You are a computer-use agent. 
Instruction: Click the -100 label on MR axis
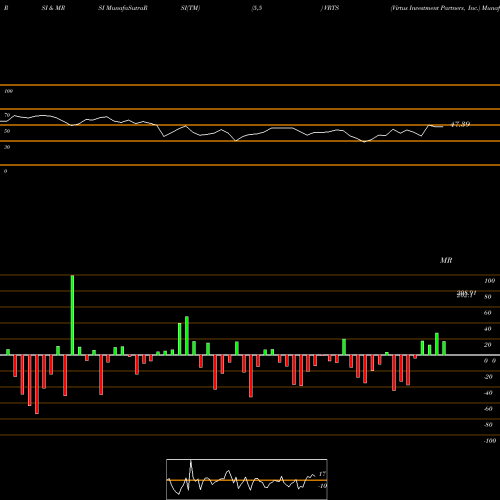pos(490,441)
